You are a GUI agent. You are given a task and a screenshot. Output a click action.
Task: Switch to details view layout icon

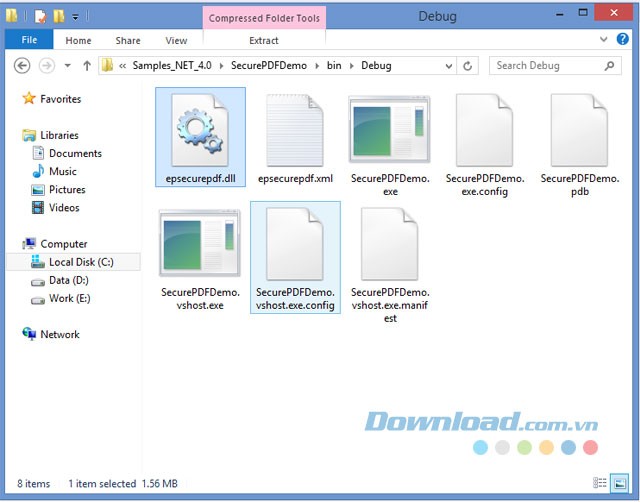[x=599, y=483]
